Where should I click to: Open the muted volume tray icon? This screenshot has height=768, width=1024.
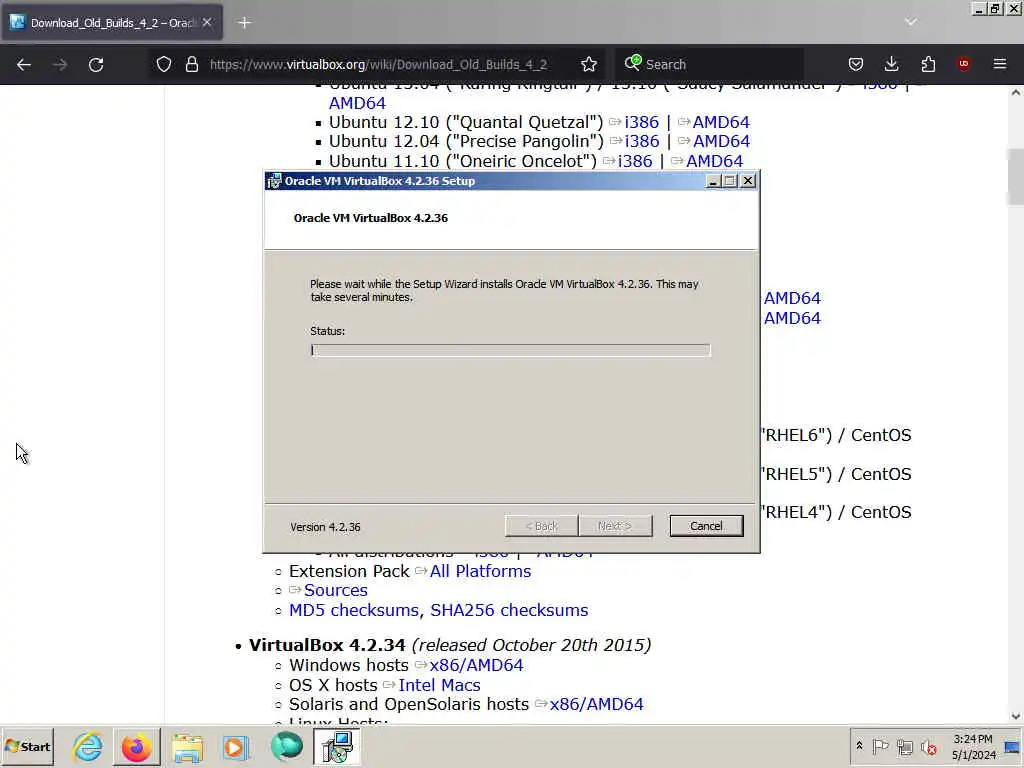pos(928,746)
